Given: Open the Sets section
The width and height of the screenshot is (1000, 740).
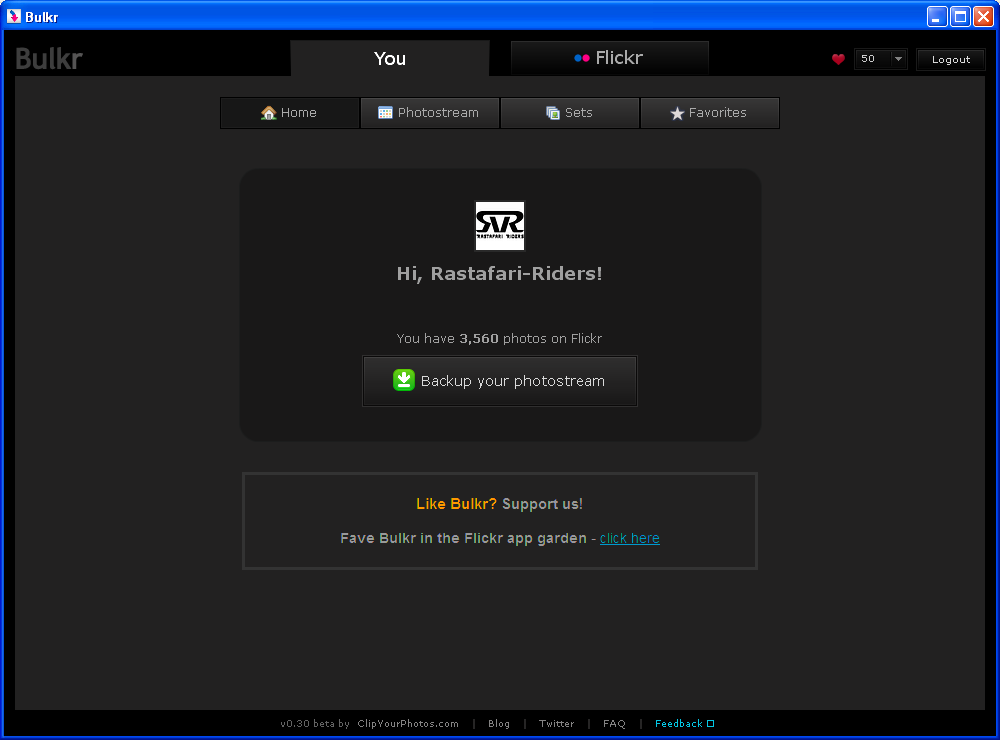Looking at the screenshot, I should pyautogui.click(x=570, y=113).
